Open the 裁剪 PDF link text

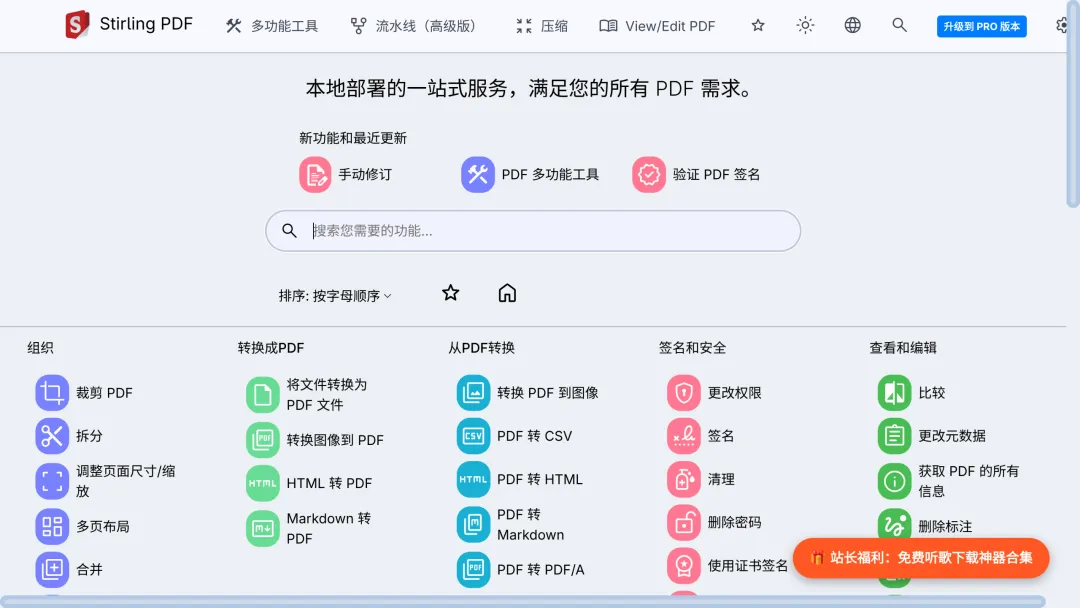coord(104,392)
